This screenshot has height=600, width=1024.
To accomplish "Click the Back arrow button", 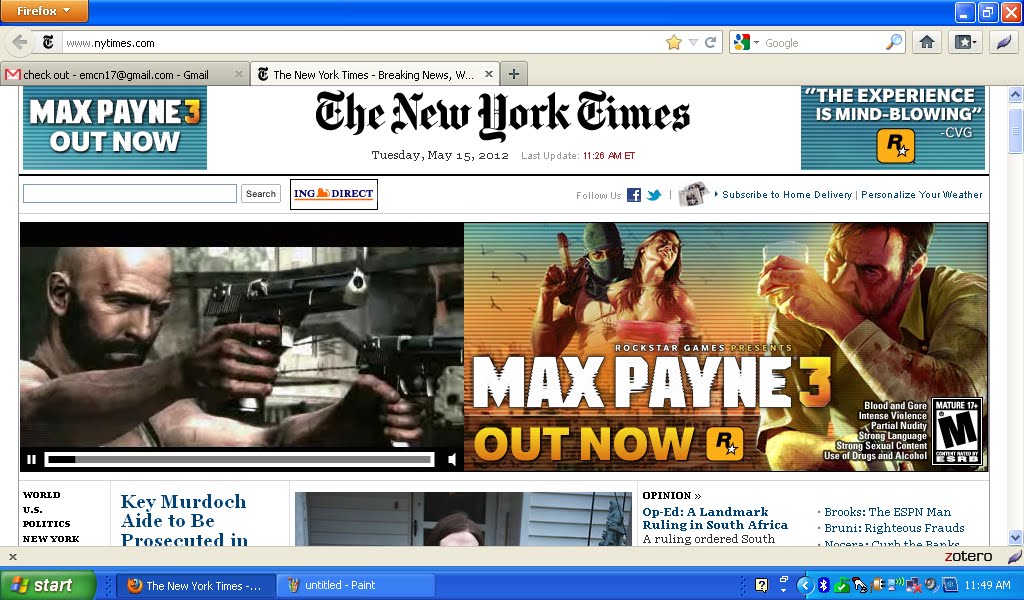I will (x=19, y=42).
